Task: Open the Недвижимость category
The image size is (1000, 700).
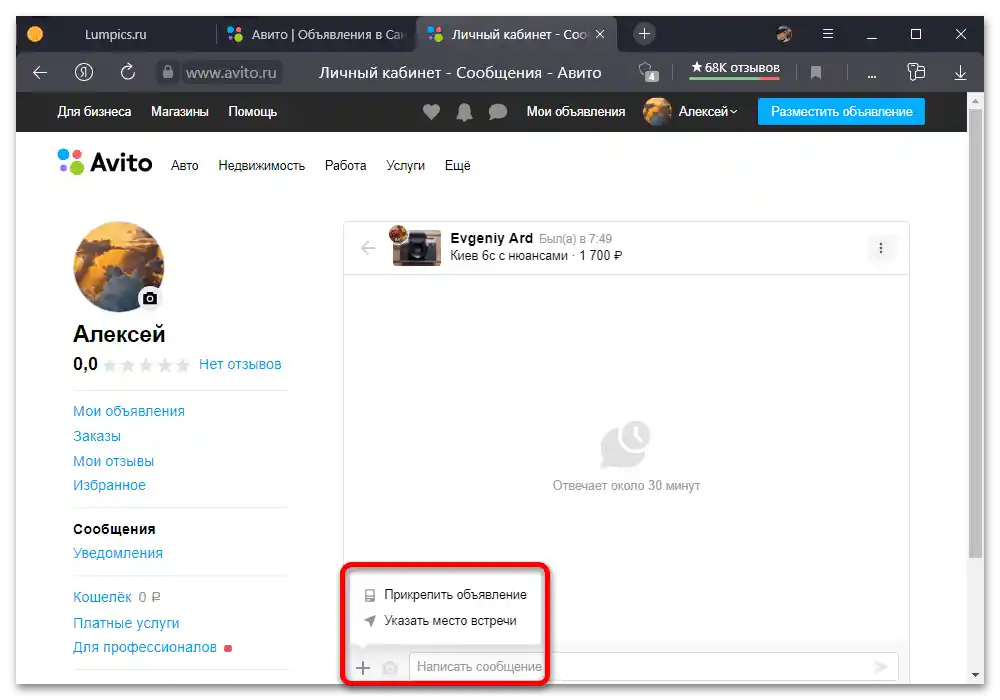Action: [261, 166]
